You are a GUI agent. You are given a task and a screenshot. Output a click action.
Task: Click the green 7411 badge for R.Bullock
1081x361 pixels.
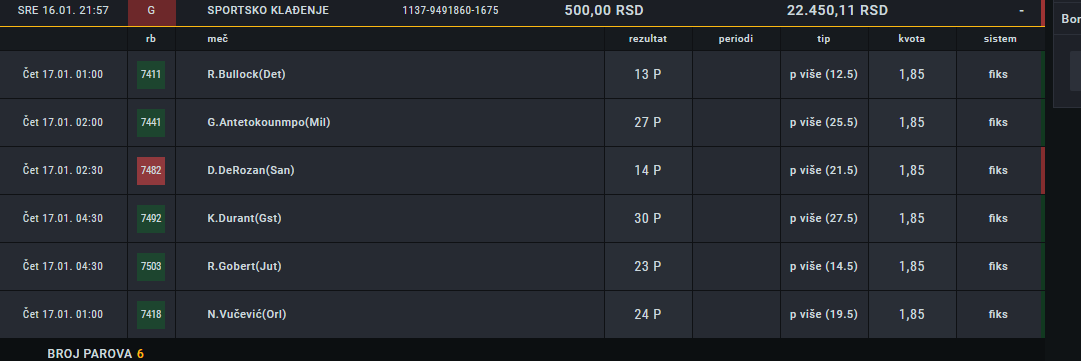[x=150, y=74]
